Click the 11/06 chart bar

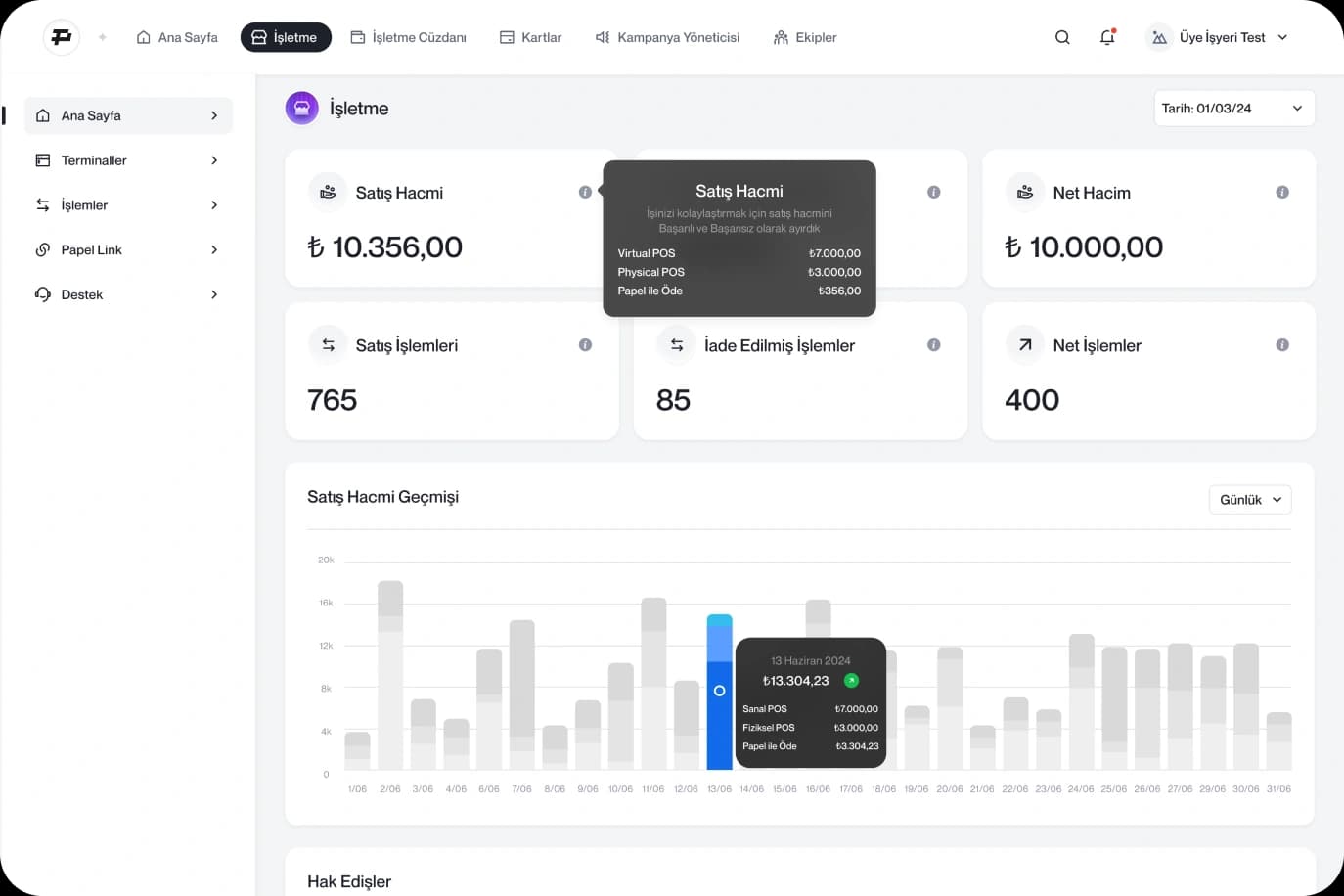click(x=653, y=684)
